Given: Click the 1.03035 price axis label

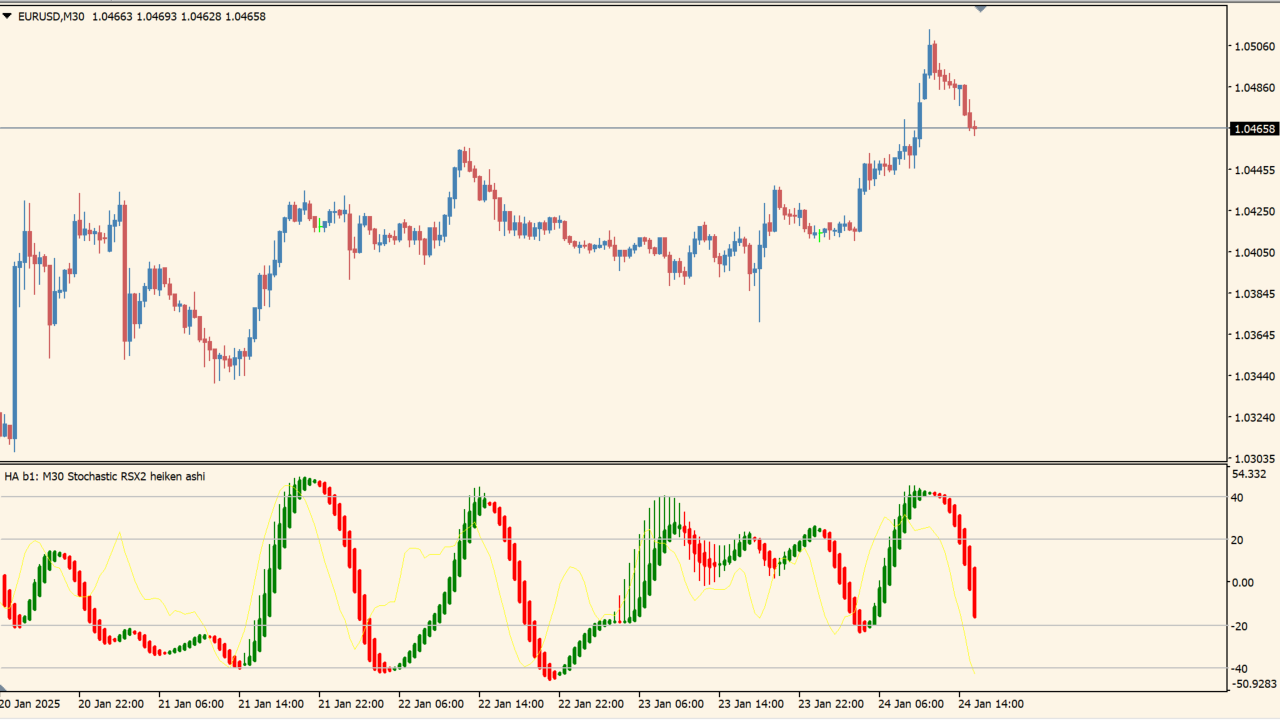Looking at the screenshot, I should 1254,457.
